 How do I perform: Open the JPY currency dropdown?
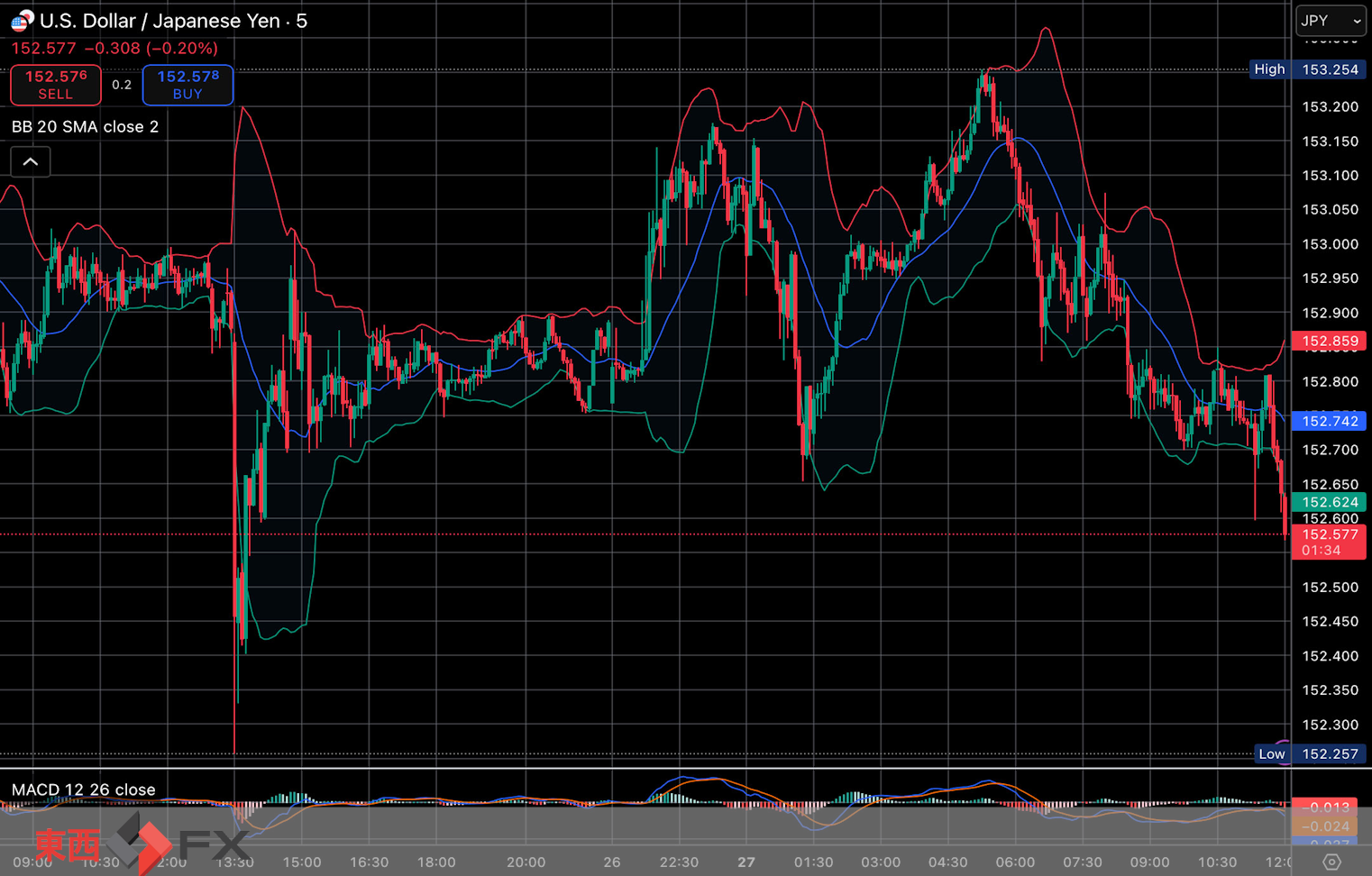pyautogui.click(x=1331, y=21)
